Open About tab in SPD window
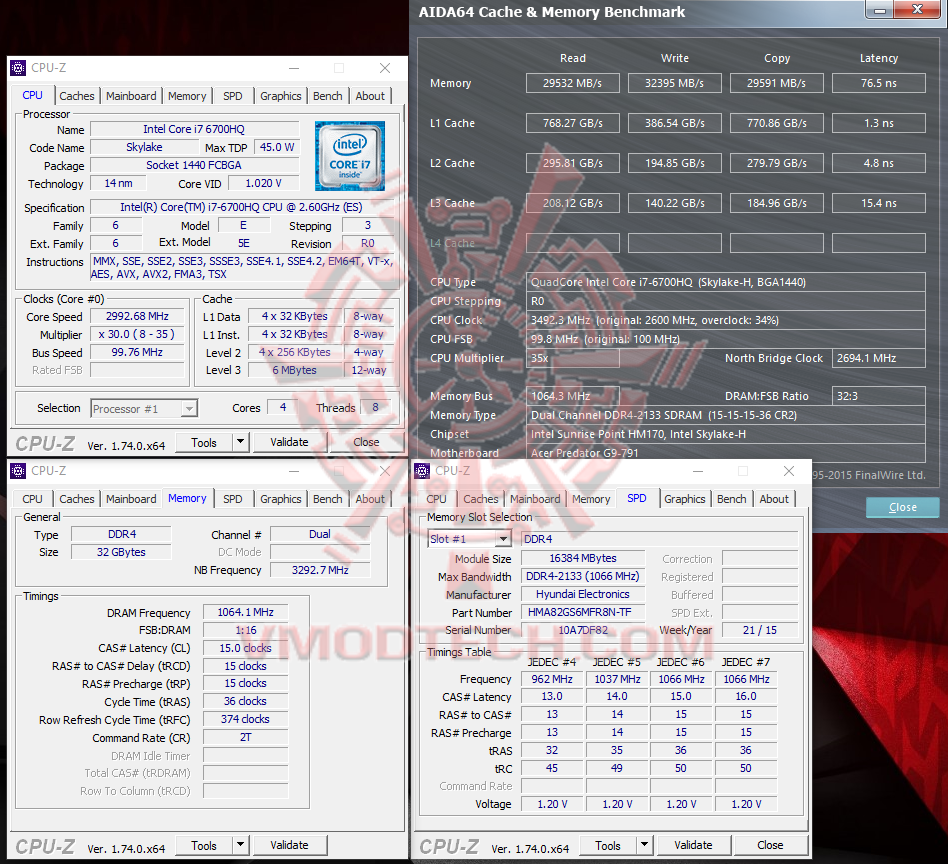The width and height of the screenshot is (948, 864). tap(774, 499)
